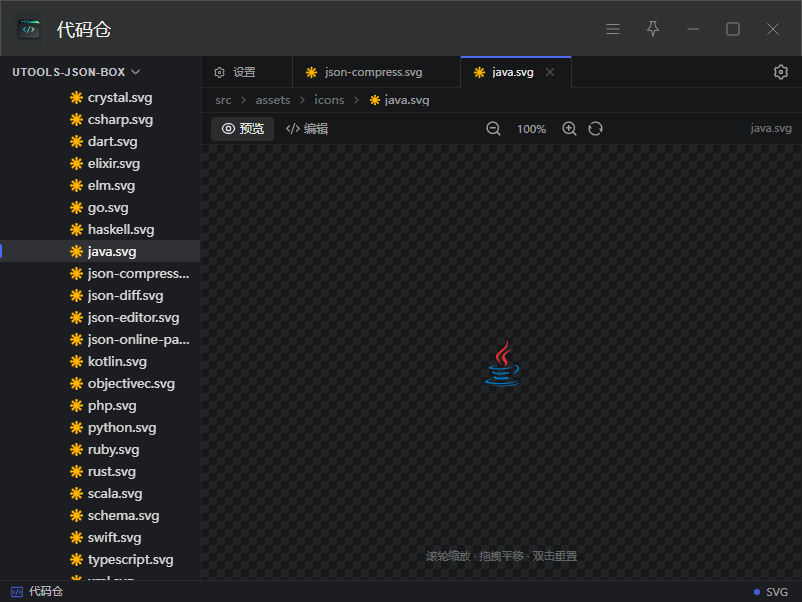Open json-diff.svg in file tree
The width and height of the screenshot is (802, 602).
[x=100, y=296]
